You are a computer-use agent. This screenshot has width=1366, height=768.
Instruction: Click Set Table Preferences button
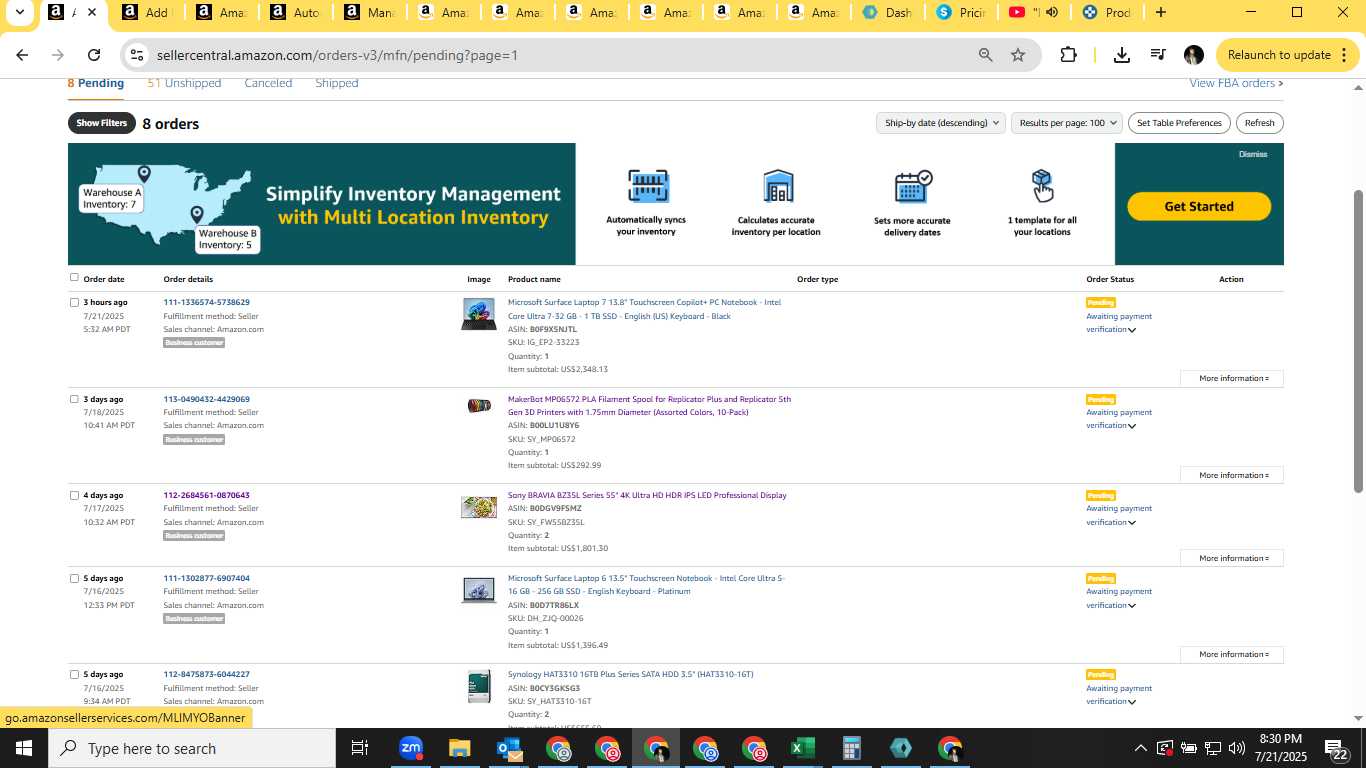coord(1179,123)
